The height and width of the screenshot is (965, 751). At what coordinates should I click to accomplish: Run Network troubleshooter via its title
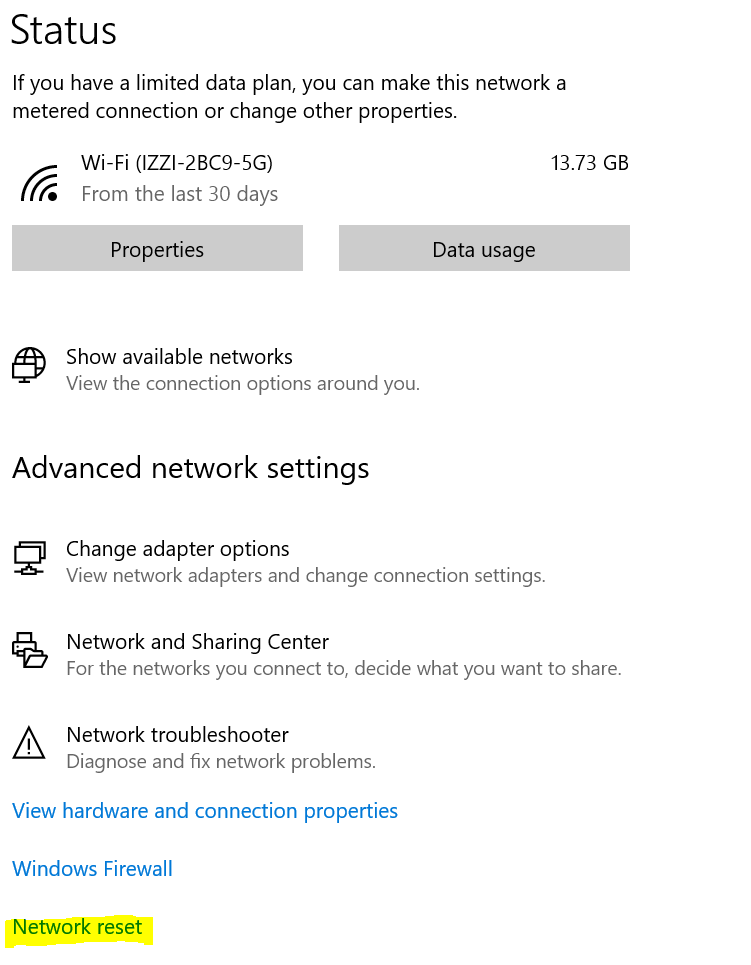click(x=177, y=735)
